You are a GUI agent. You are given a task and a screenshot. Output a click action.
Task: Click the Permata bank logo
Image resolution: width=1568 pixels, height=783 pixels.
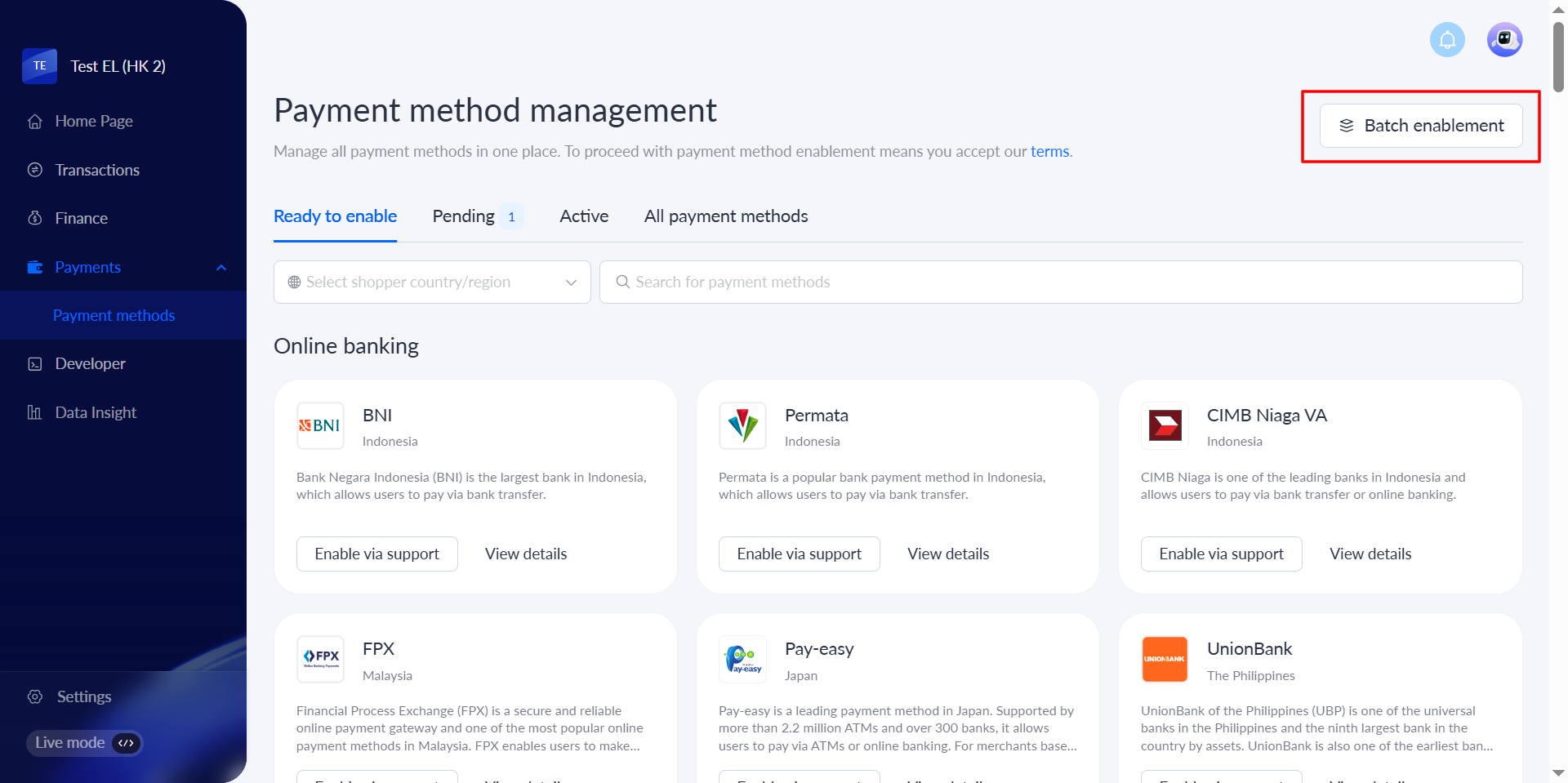(x=742, y=425)
